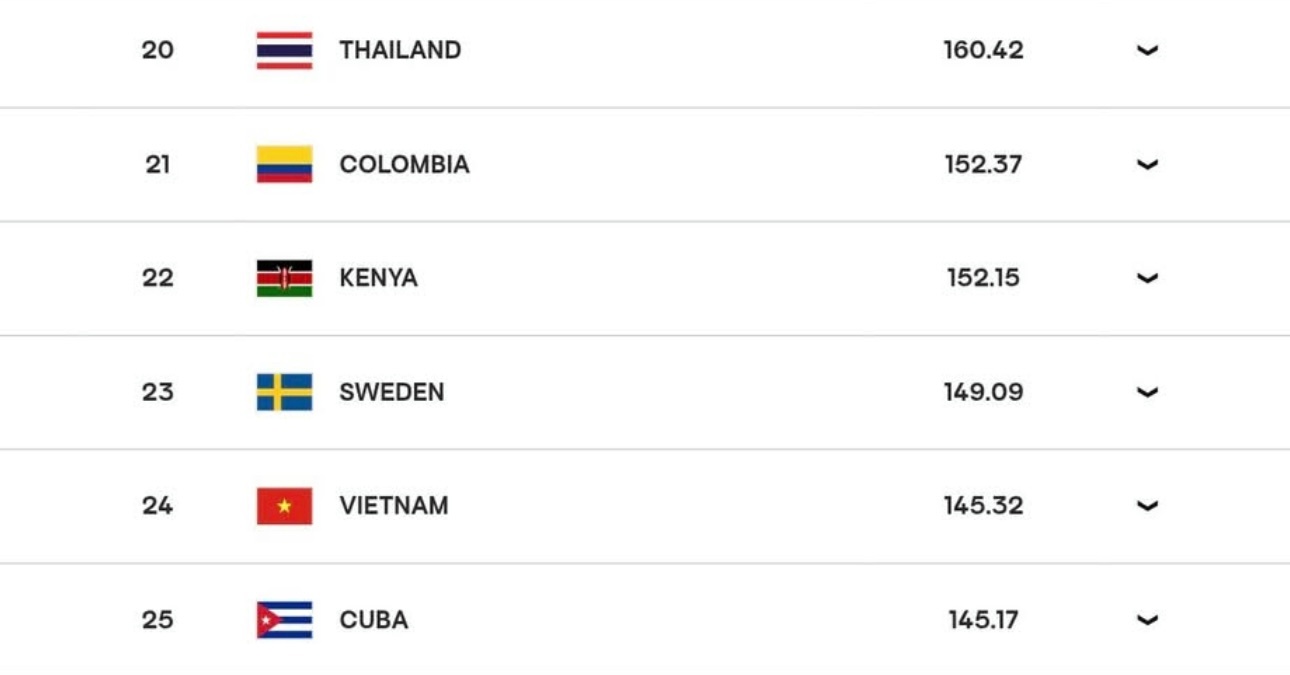Expand the Cuba row chevron
Image resolution: width=1290 pixels, height=675 pixels.
click(1147, 620)
